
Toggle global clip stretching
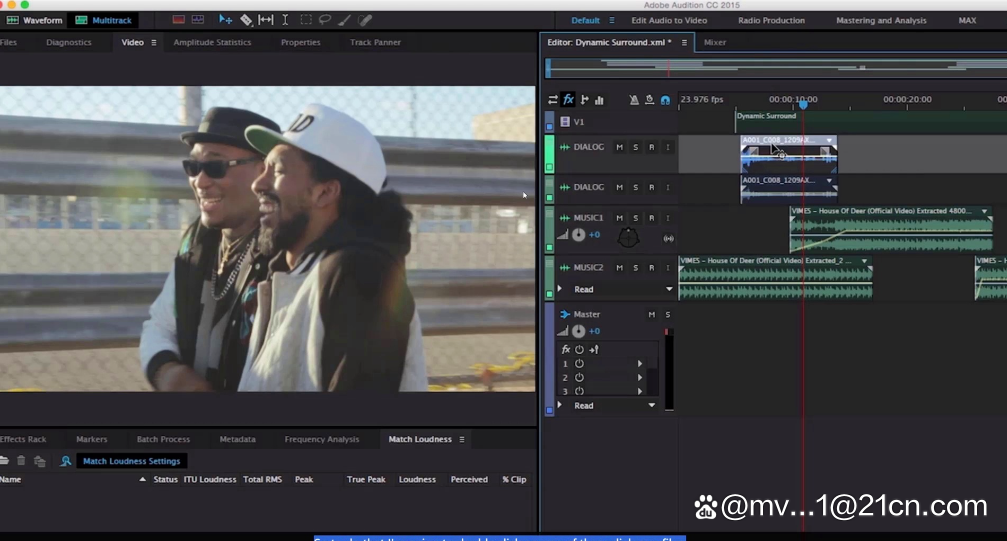click(x=649, y=100)
